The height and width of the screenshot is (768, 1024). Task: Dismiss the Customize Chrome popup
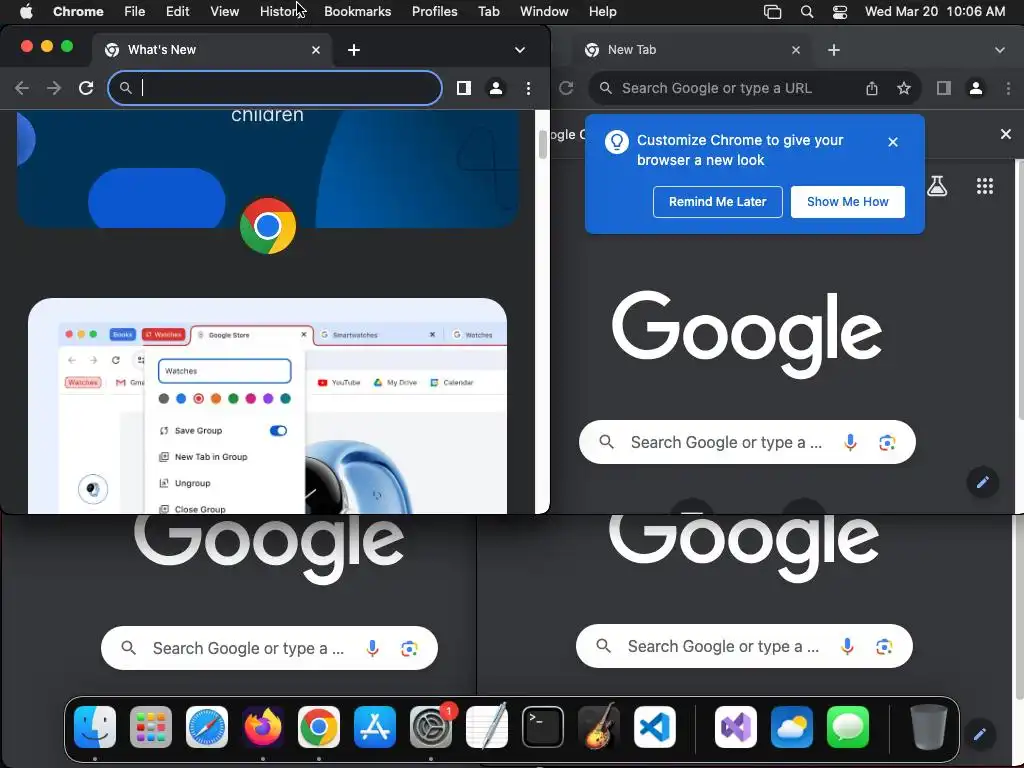coord(893,142)
